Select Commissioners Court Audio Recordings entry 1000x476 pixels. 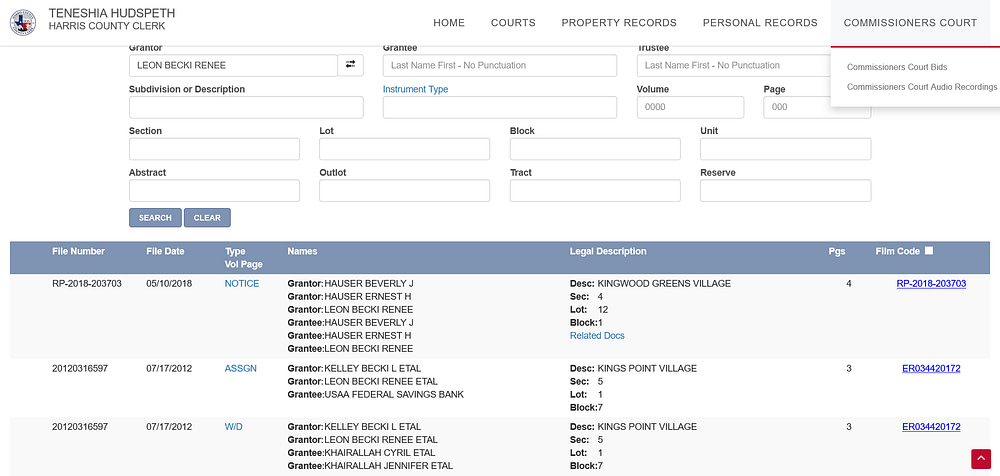pos(922,87)
